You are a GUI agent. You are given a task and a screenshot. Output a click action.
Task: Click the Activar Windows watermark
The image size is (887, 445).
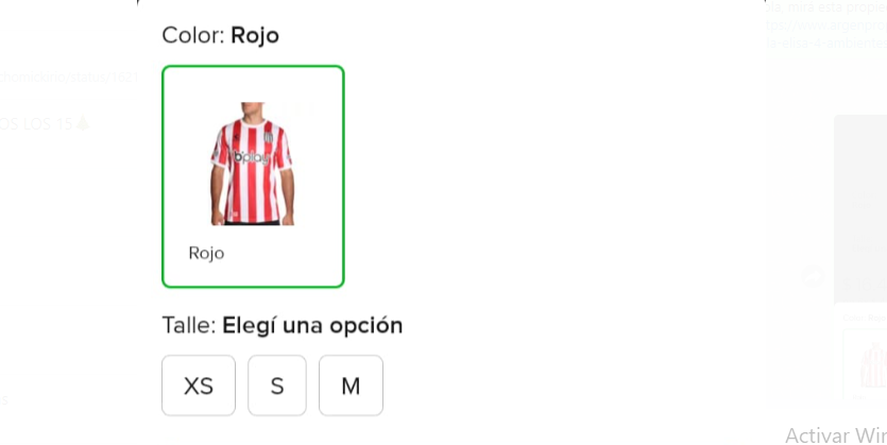click(x=836, y=435)
